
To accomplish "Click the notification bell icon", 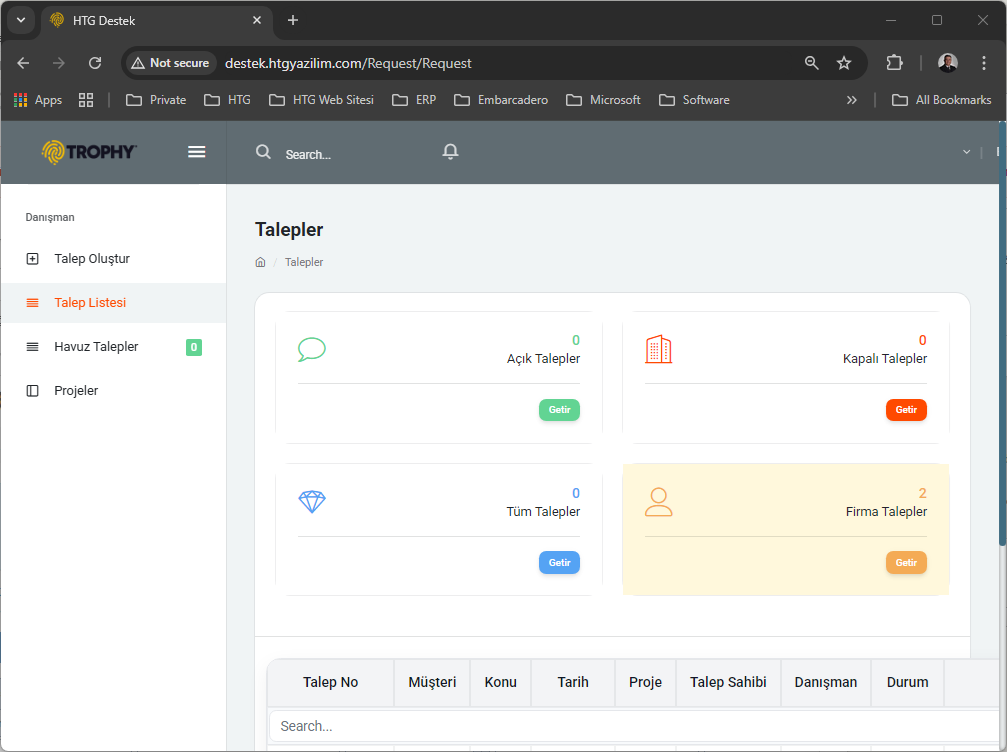I will pyautogui.click(x=451, y=151).
